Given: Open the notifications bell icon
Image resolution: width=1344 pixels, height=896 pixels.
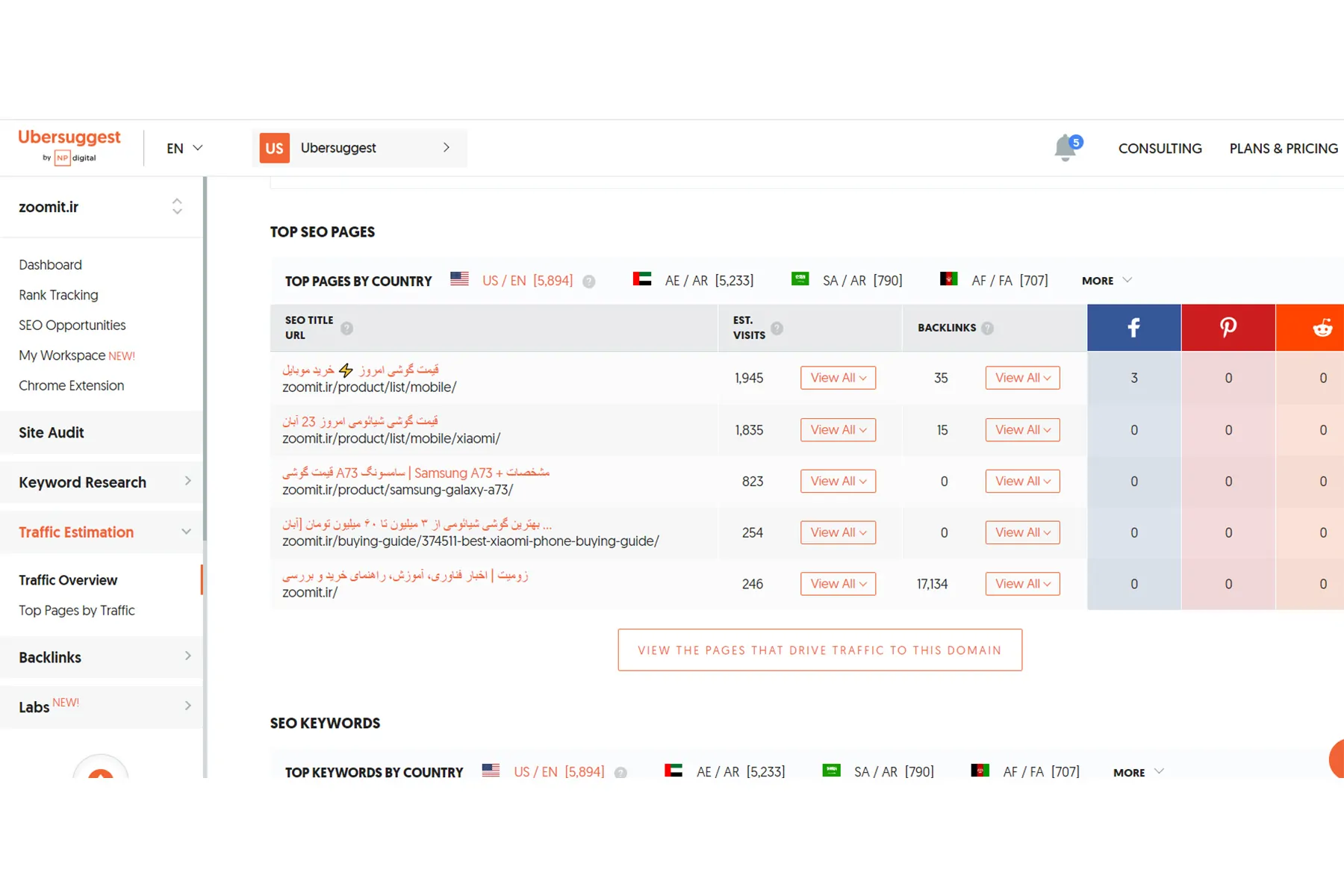Looking at the screenshot, I should (1065, 148).
